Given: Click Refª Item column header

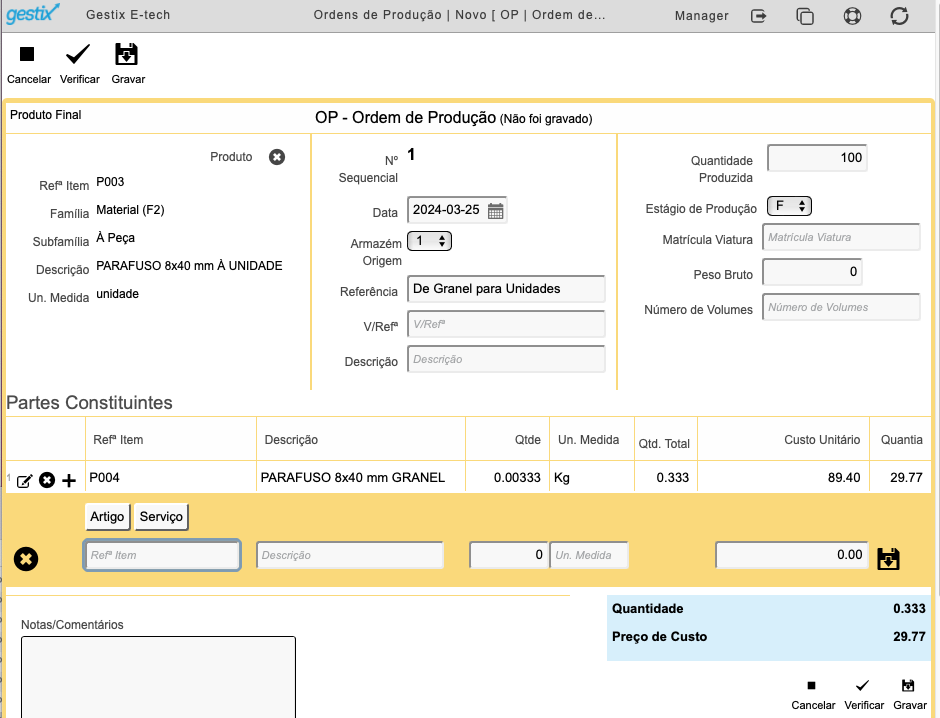Looking at the screenshot, I should pyautogui.click(x=118, y=440).
